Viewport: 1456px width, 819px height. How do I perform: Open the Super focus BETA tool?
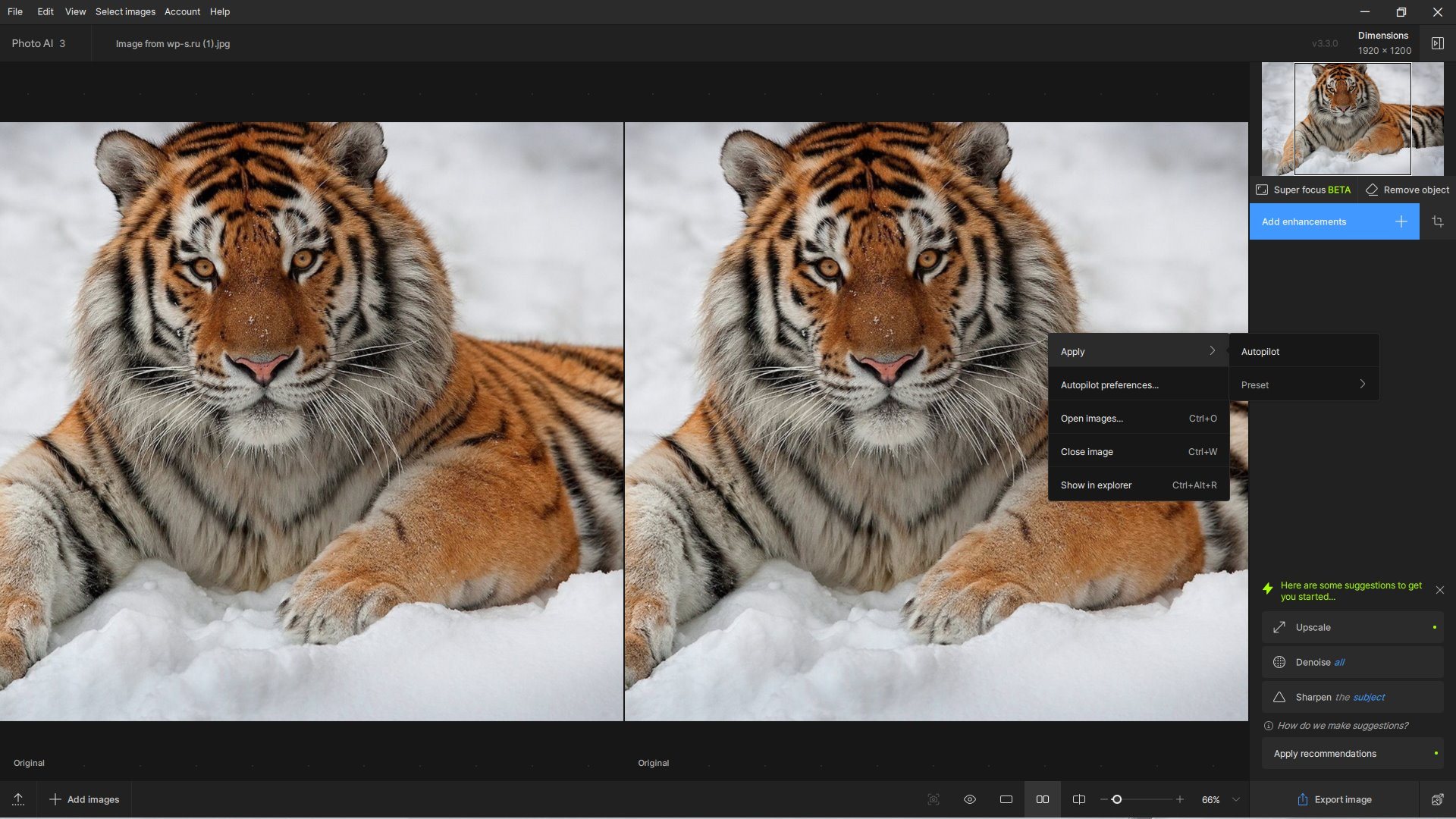(x=1304, y=190)
